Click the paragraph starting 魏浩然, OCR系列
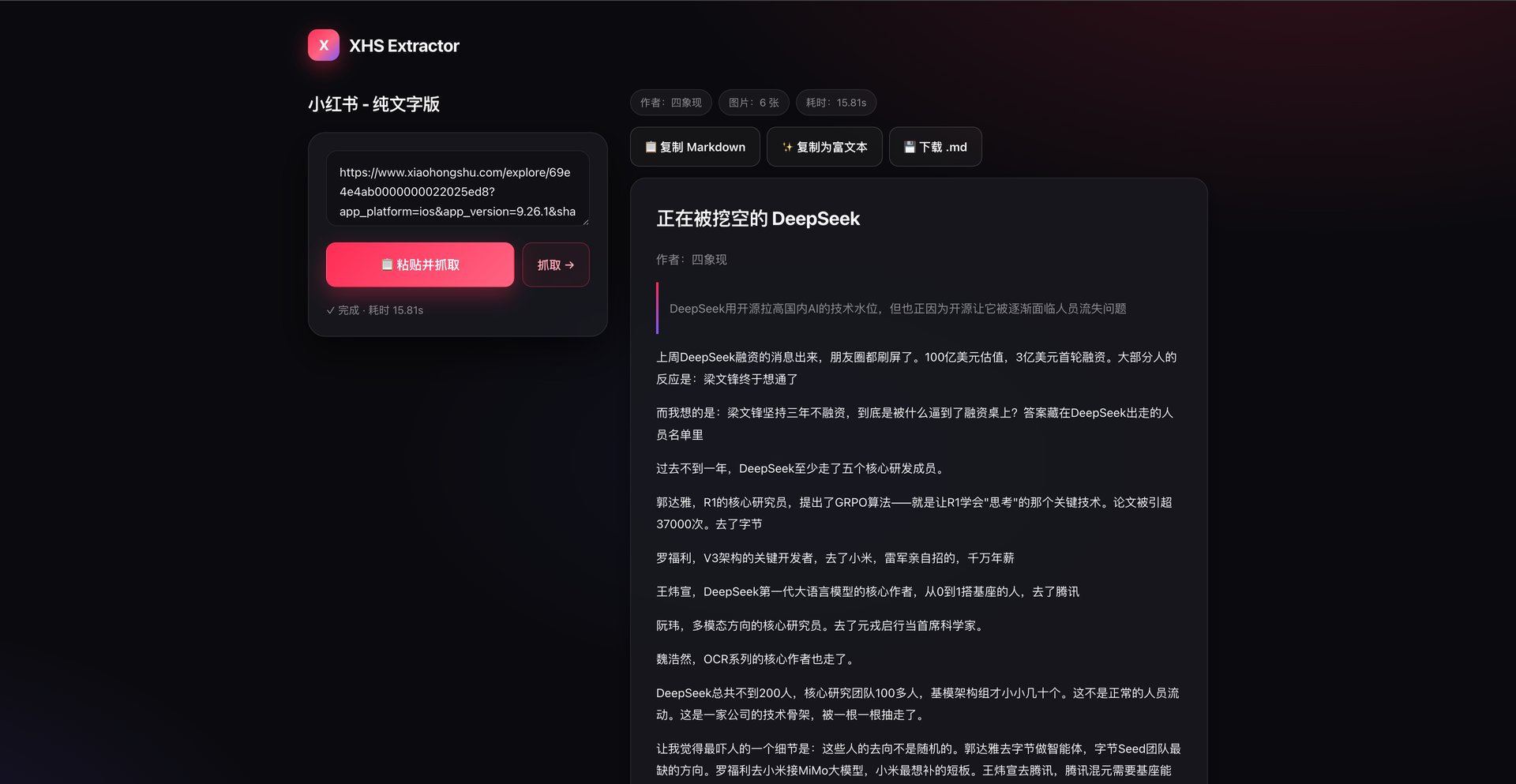This screenshot has width=1516, height=784. (756, 659)
